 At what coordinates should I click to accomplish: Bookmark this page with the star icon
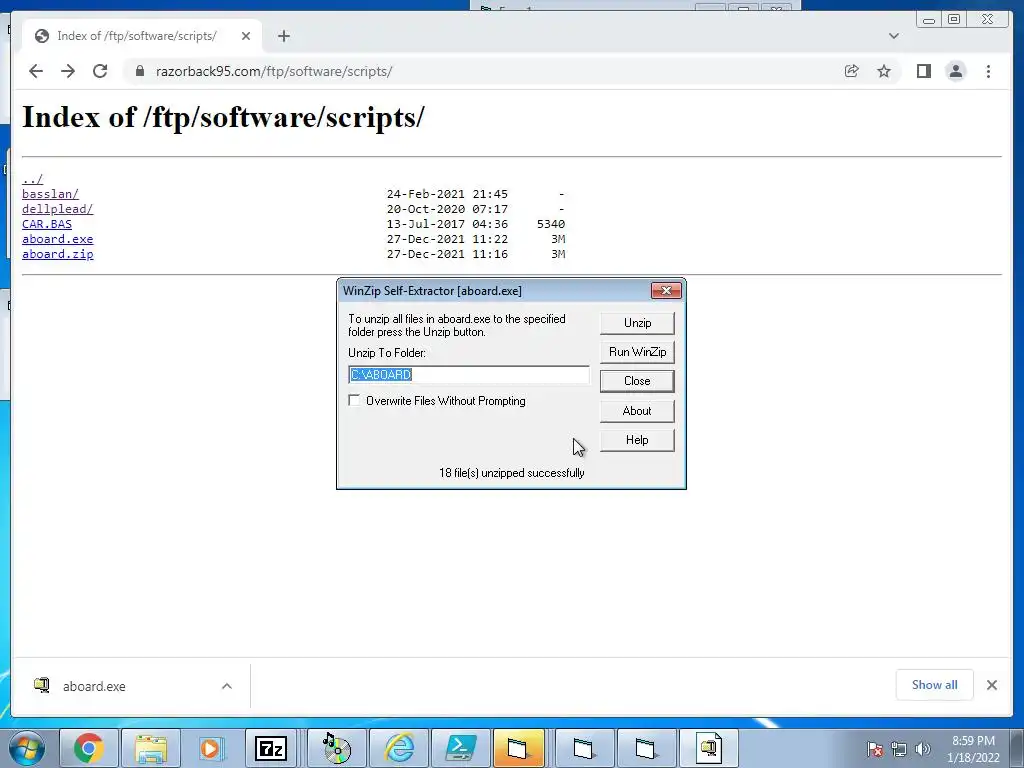point(884,71)
